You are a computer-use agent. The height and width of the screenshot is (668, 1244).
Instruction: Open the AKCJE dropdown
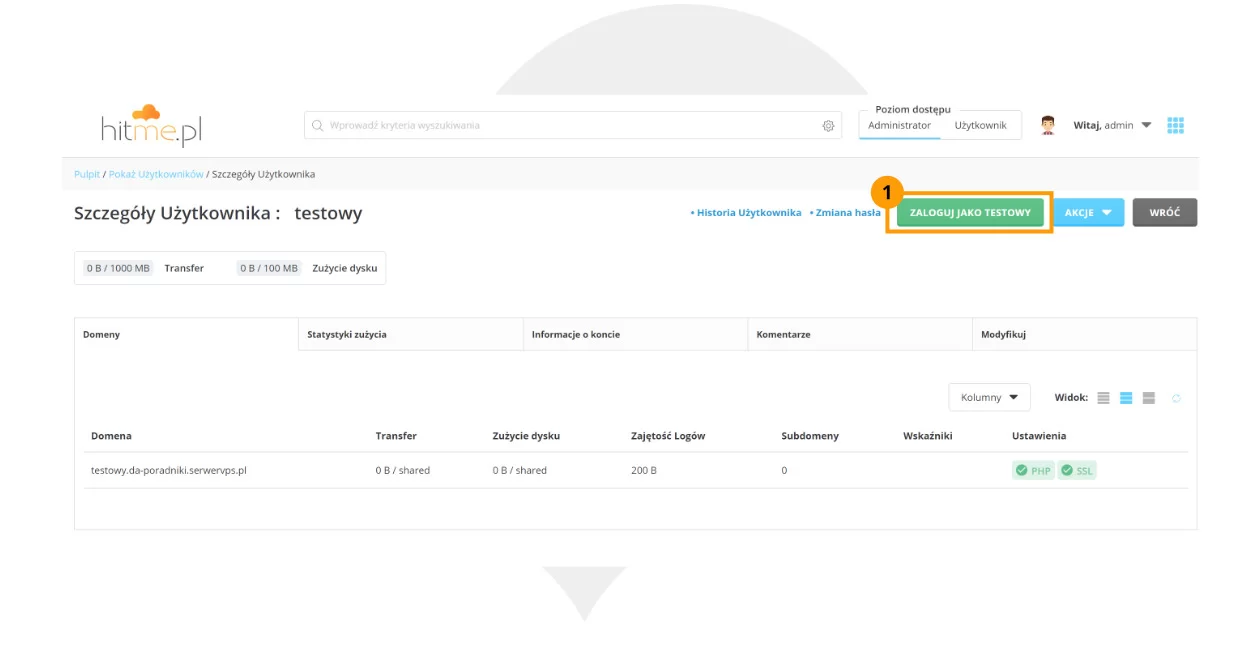click(1088, 213)
